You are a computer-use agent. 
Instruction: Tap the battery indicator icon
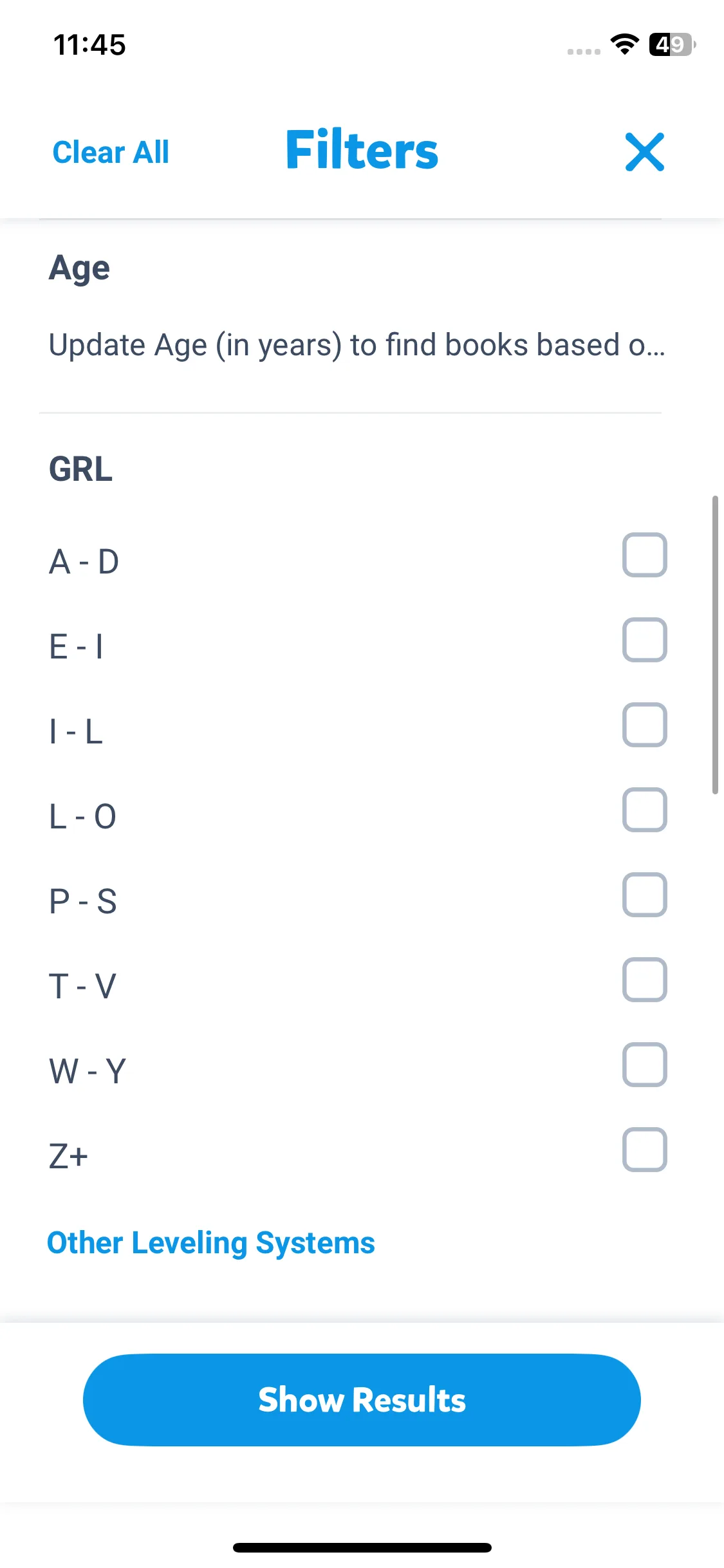point(672,44)
